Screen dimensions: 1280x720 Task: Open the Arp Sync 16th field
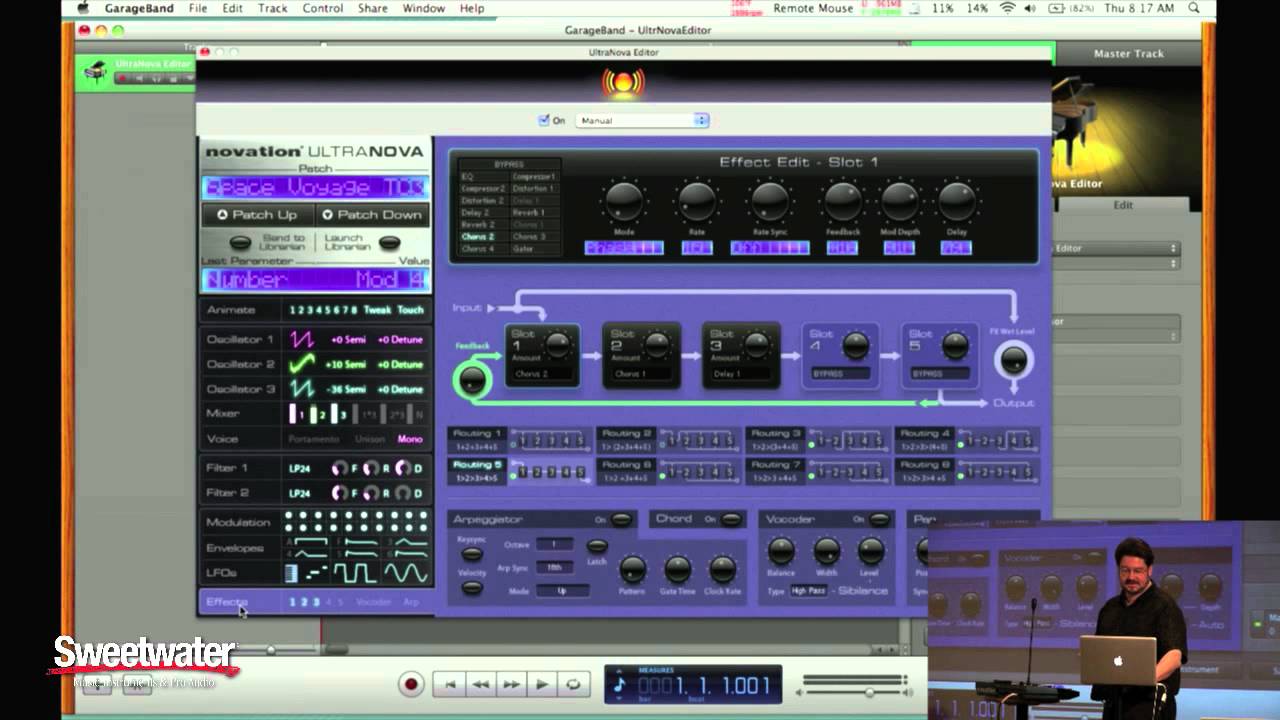[x=555, y=567]
